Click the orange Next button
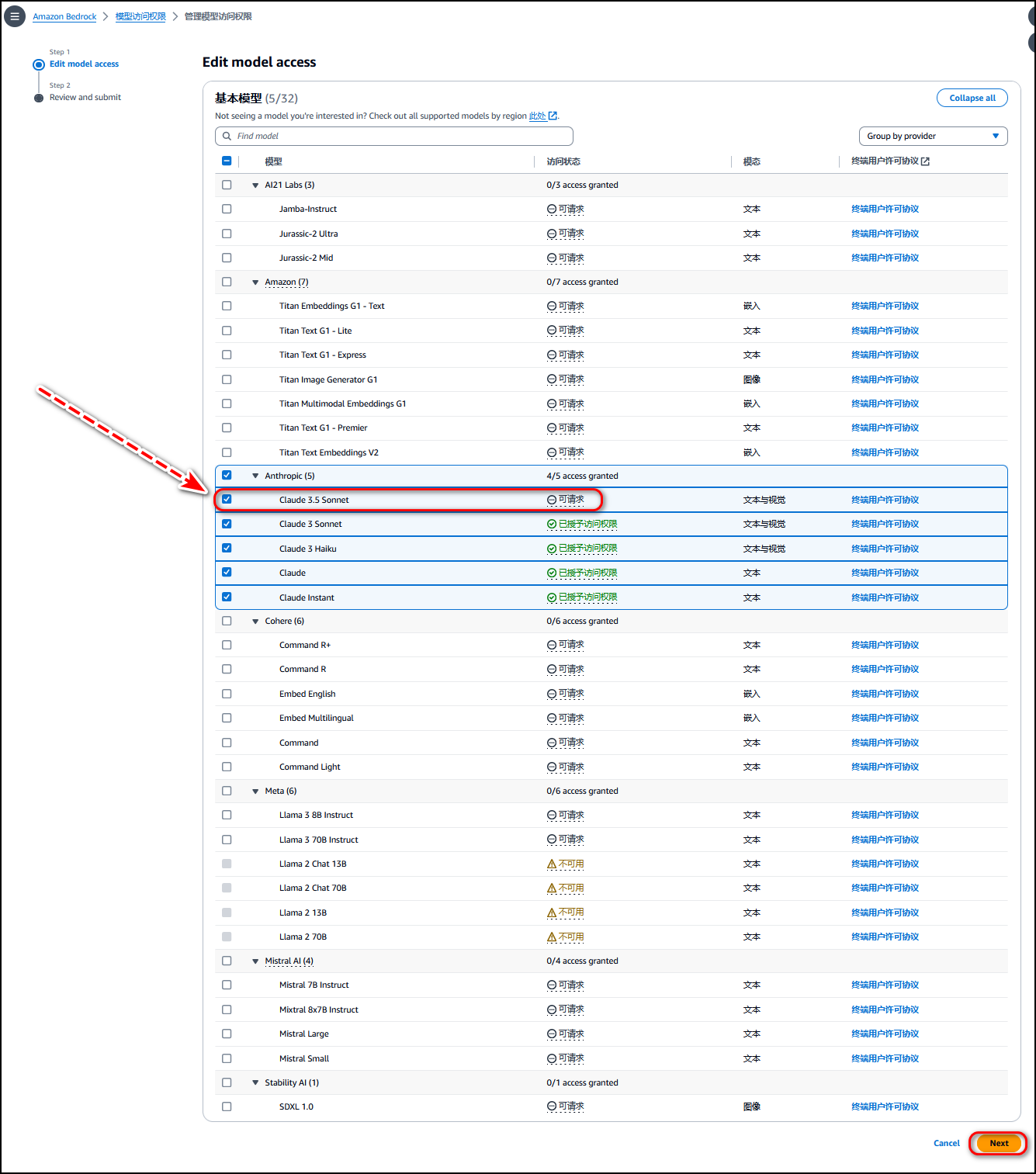Viewport: 1036px width, 1174px height. 999,1143
